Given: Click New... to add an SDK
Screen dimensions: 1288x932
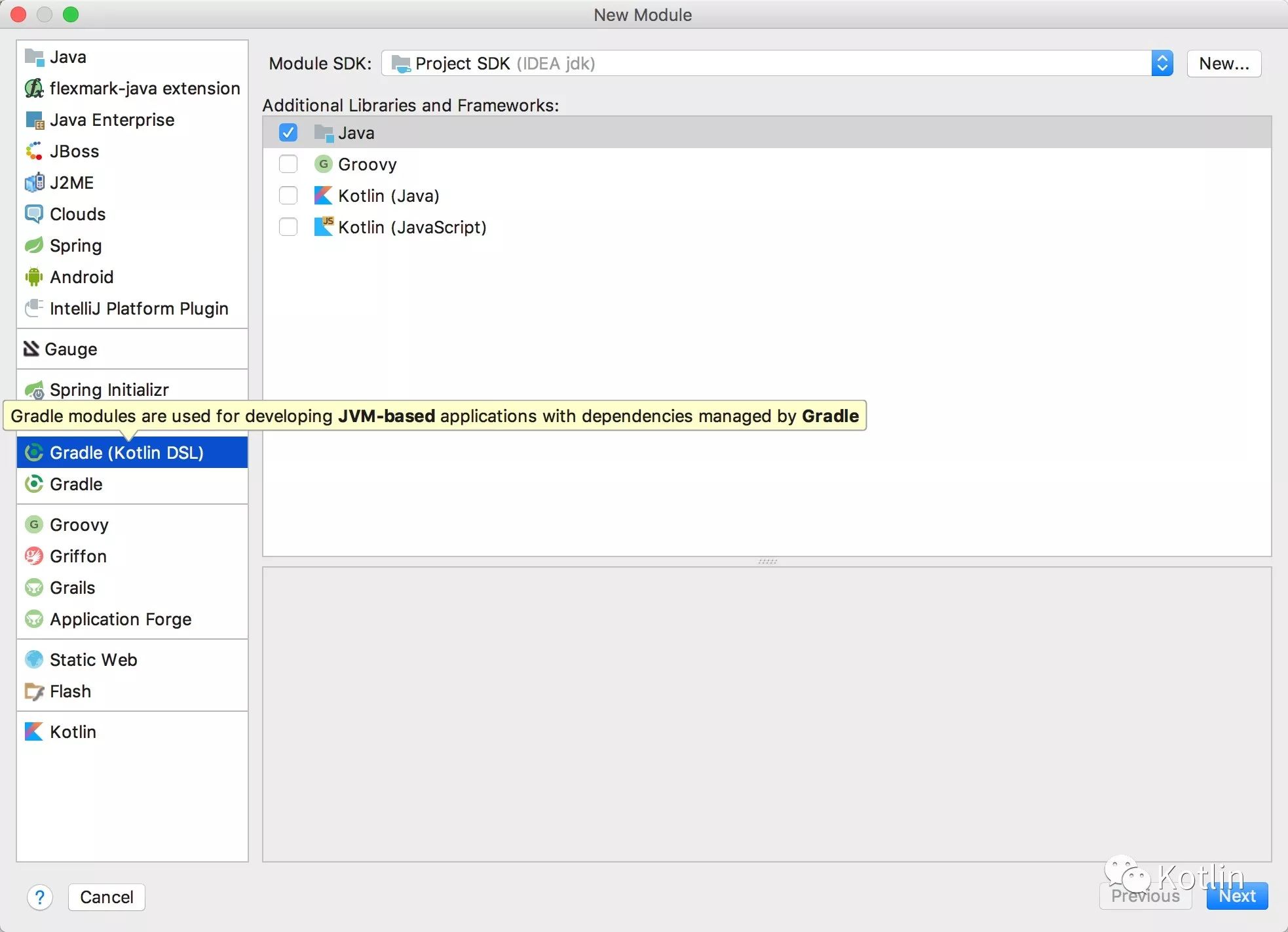Looking at the screenshot, I should pyautogui.click(x=1224, y=64).
